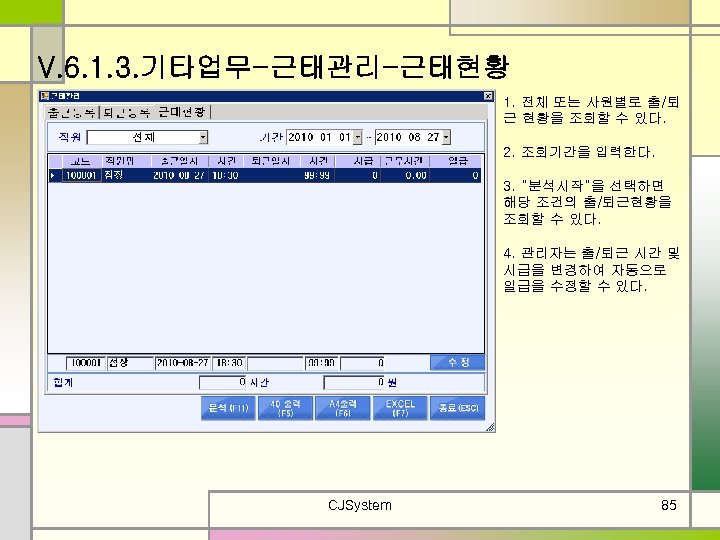Screen dimensions: 720x540
Task: Click the 2010 08 27 date cell in the table row
Action: tap(180, 175)
